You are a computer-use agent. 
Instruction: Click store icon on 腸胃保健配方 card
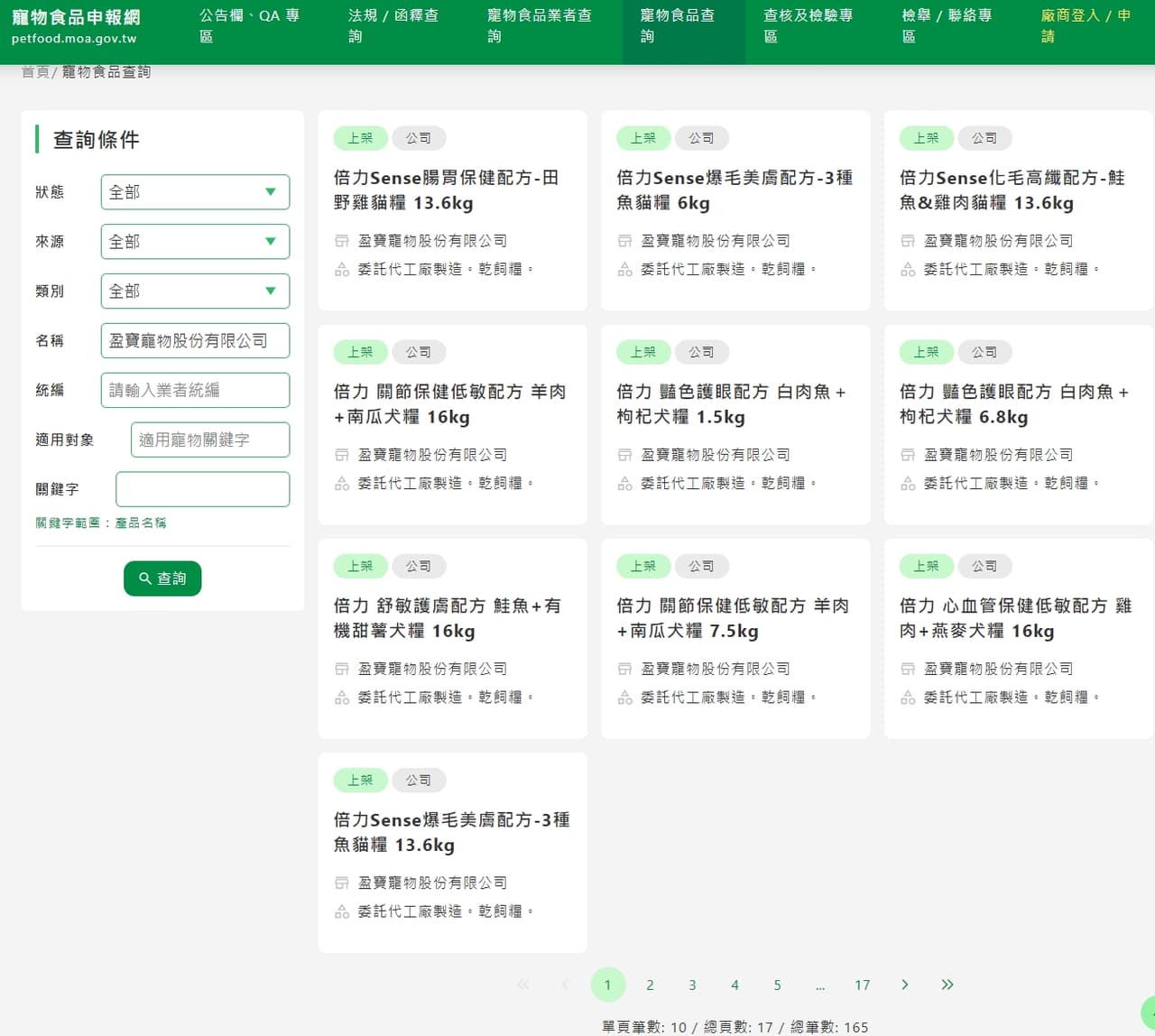(342, 241)
